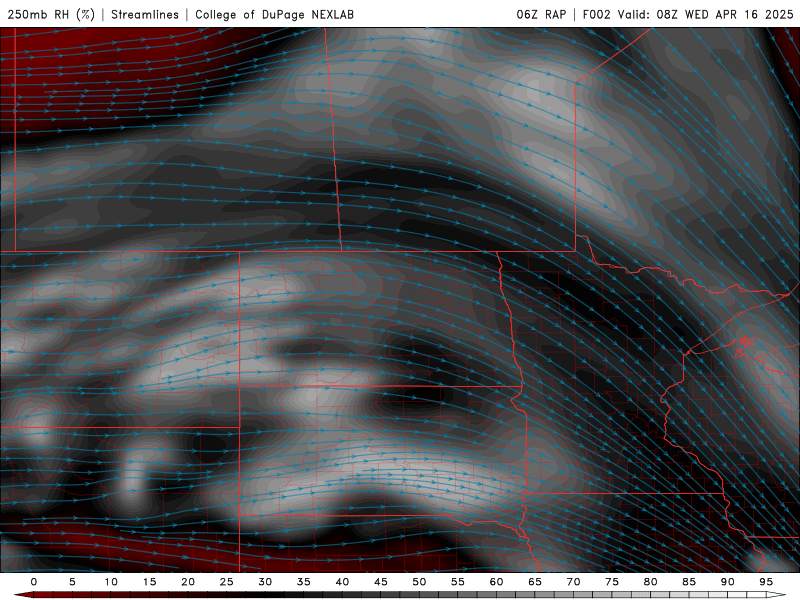Click the '60' label on the colorbar
The height and width of the screenshot is (600, 800).
pos(496,582)
